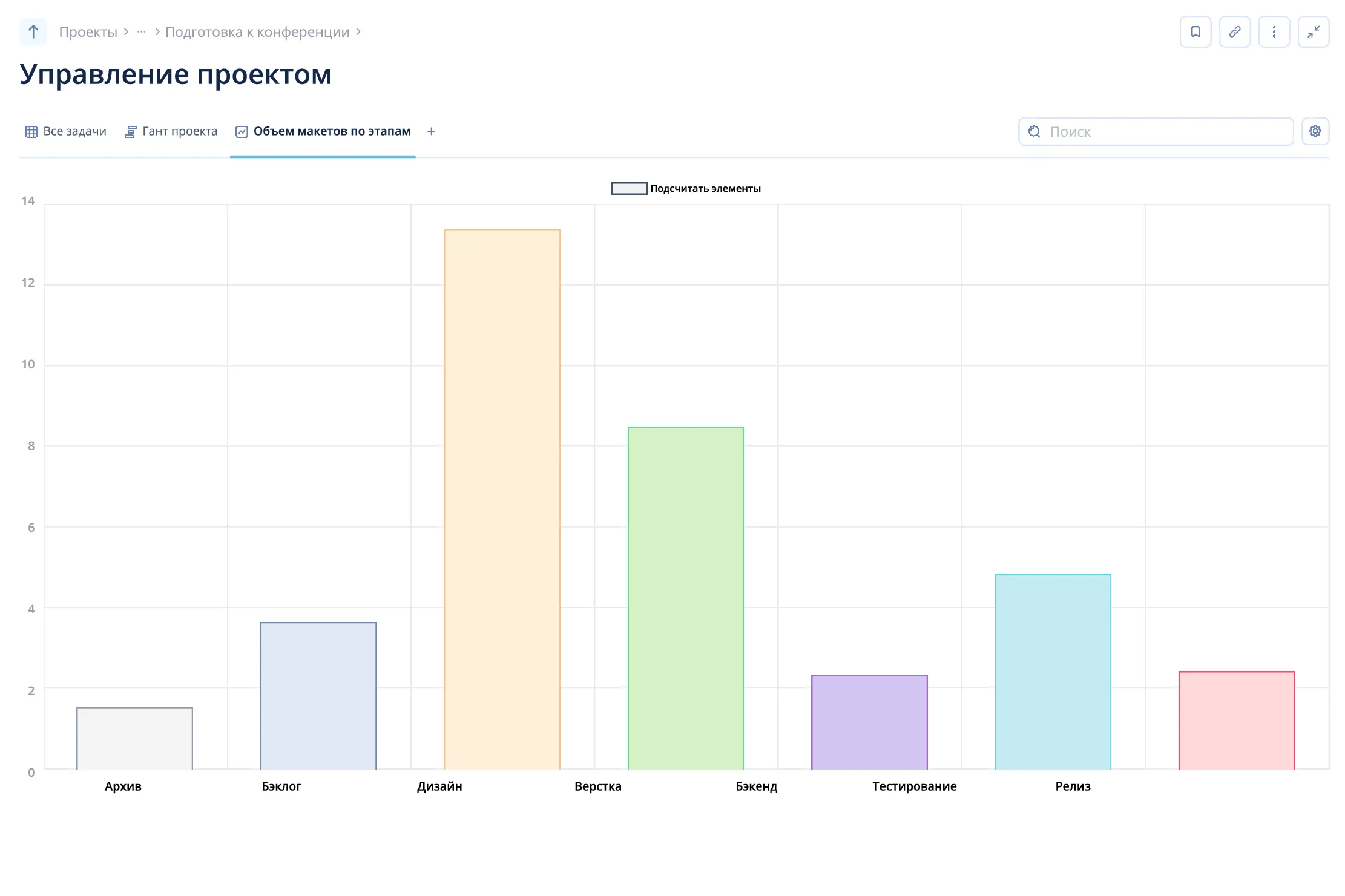The image size is (1345, 896).
Task: Go to Проекты breadcrumb
Action: pos(88,32)
